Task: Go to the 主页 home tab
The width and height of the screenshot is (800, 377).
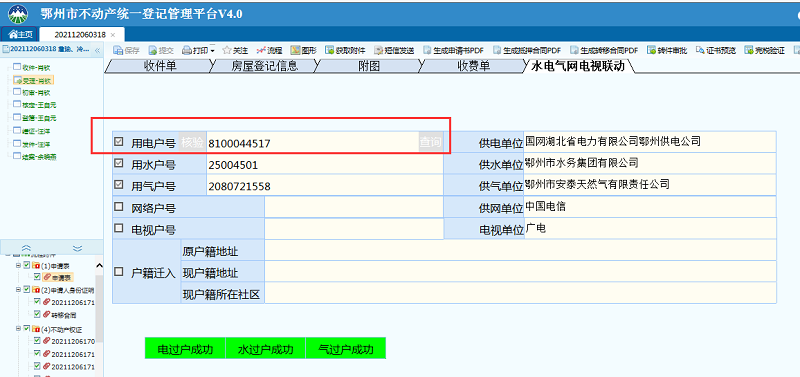Action: (x=20, y=34)
